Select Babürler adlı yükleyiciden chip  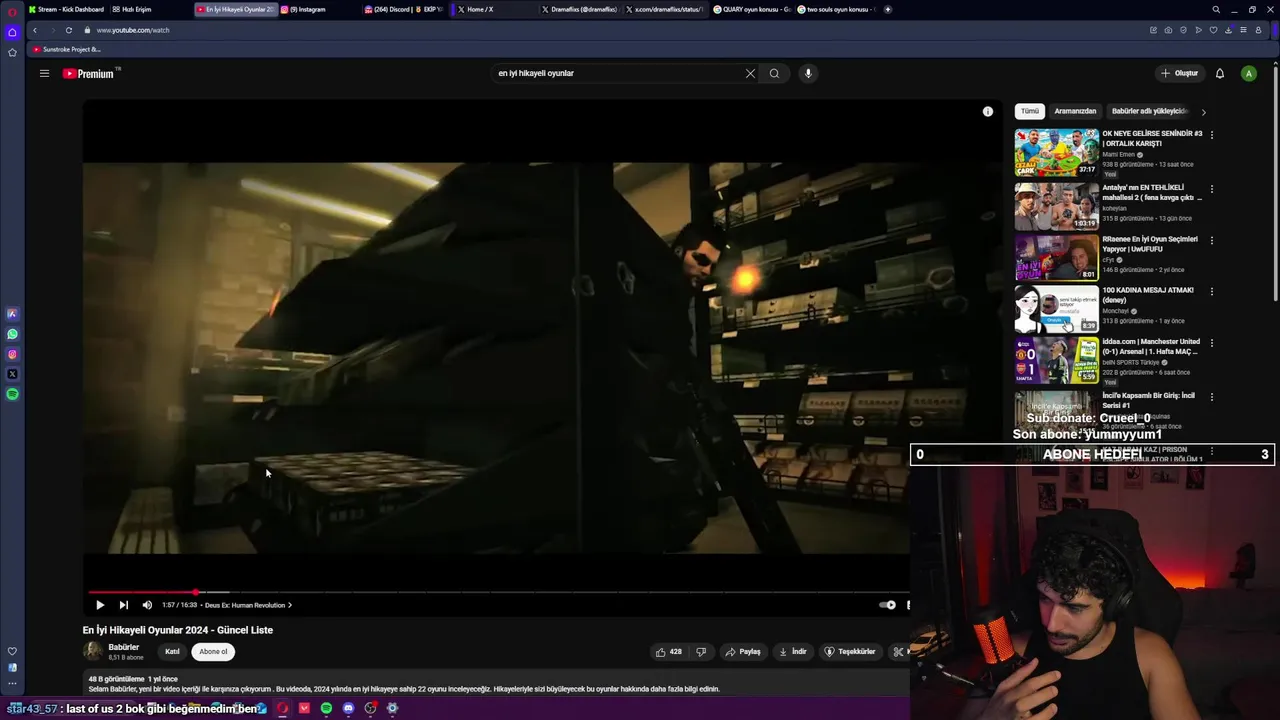click(1149, 111)
